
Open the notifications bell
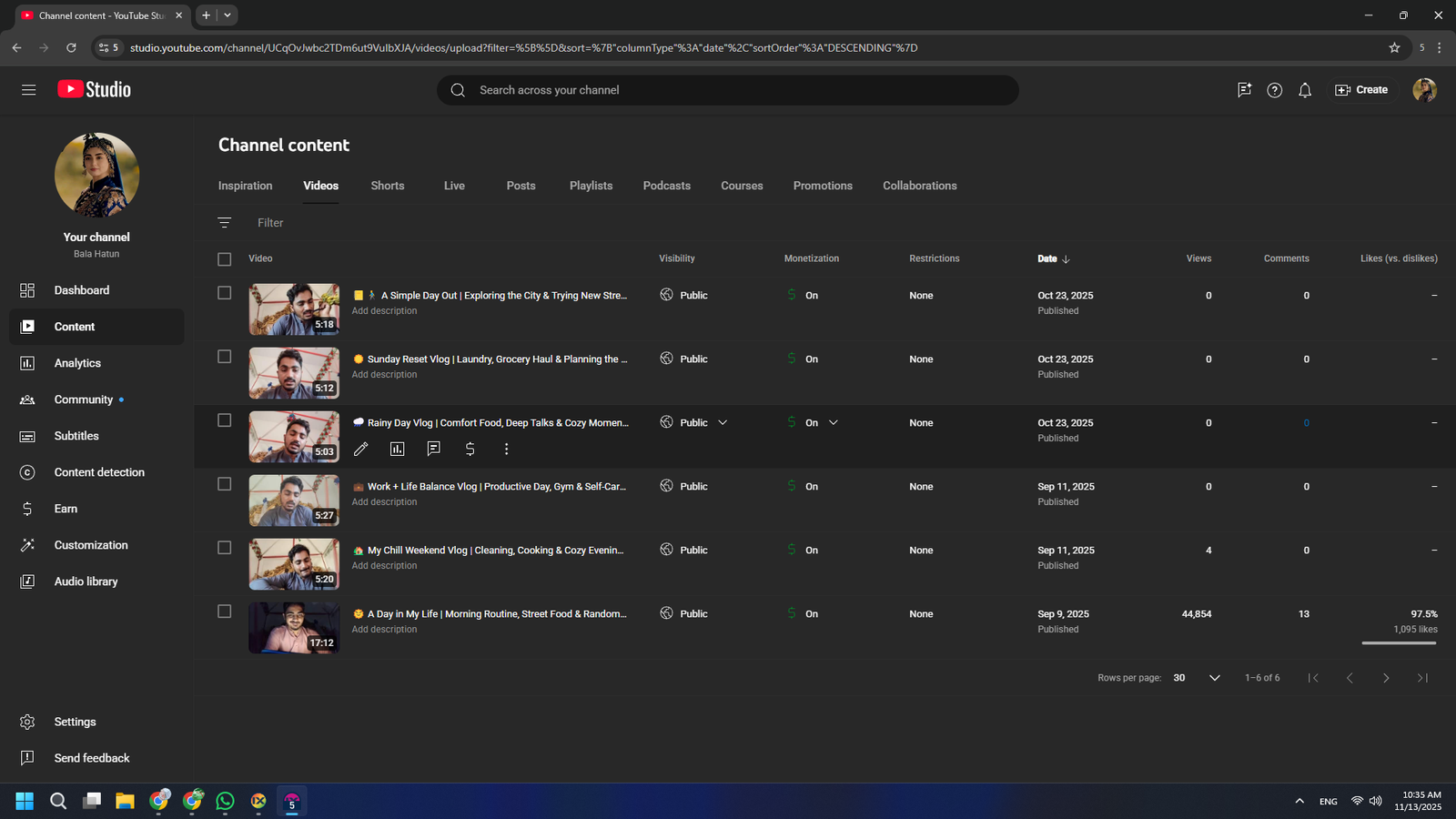1305,90
